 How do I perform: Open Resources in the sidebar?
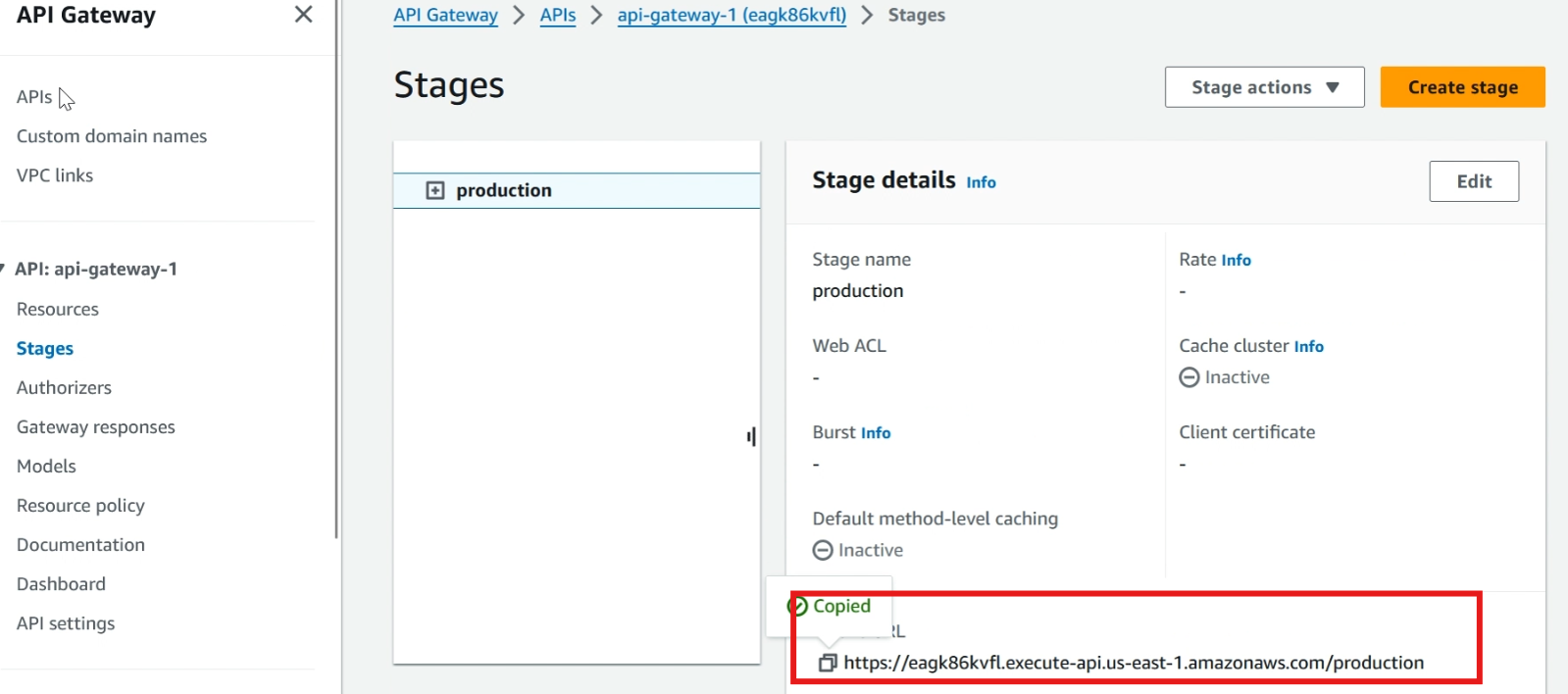click(x=58, y=309)
